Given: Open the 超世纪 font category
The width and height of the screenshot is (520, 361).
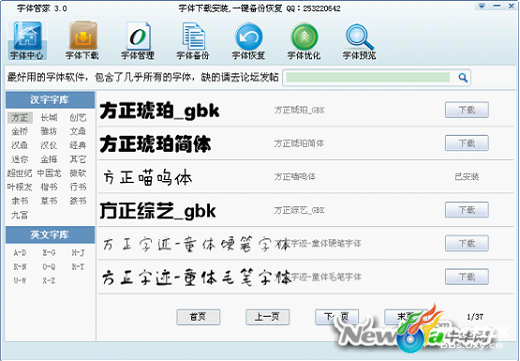Looking at the screenshot, I should pos(20,173).
